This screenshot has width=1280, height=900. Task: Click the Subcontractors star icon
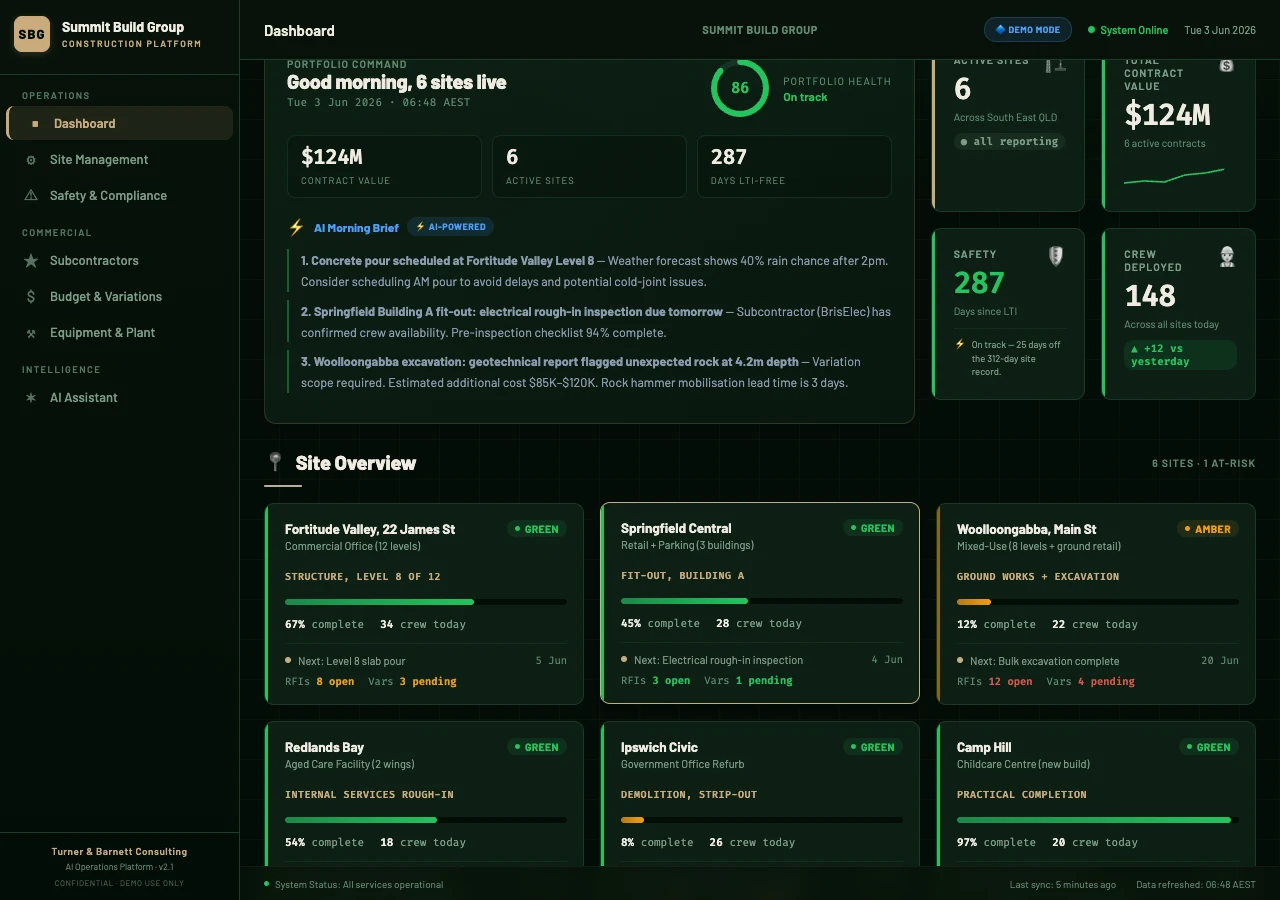click(31, 261)
